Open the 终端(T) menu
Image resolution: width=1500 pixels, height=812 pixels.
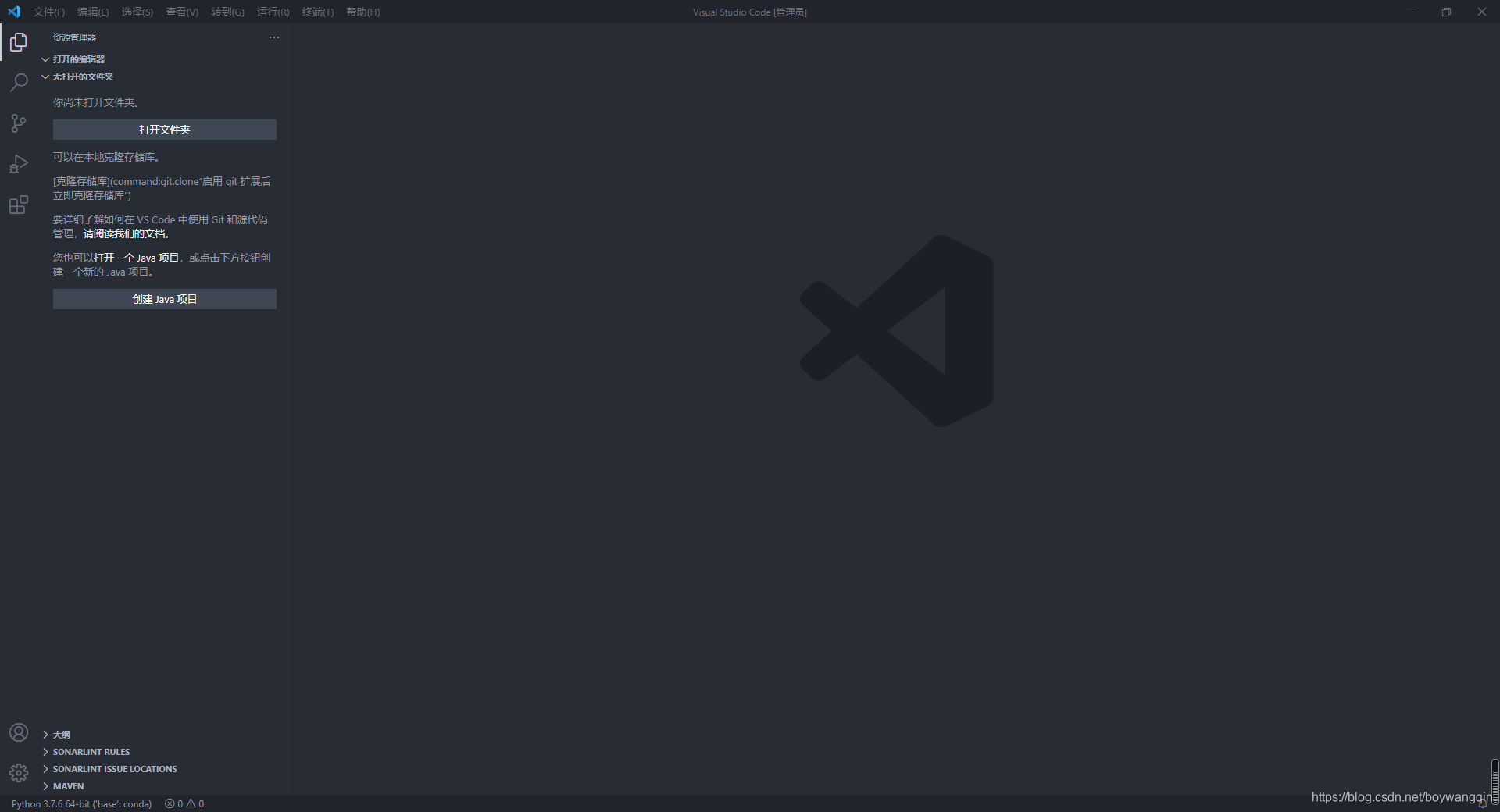click(318, 12)
